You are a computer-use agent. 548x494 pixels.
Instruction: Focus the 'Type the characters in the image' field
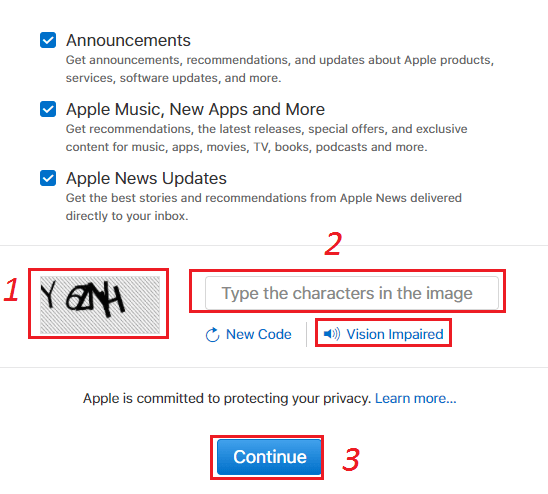pyautogui.click(x=352, y=293)
